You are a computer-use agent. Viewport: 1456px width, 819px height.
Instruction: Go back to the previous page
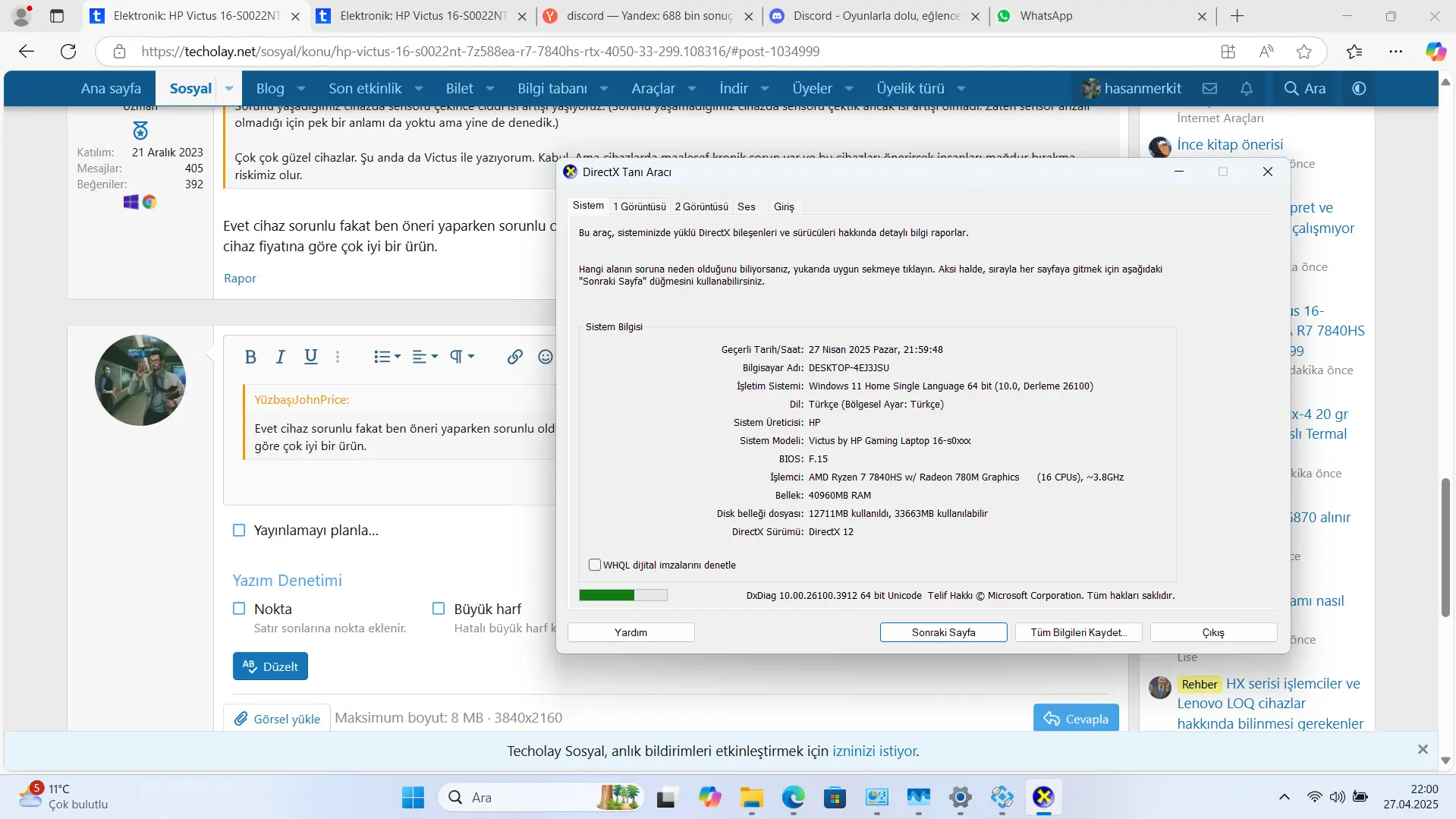pos(27,52)
